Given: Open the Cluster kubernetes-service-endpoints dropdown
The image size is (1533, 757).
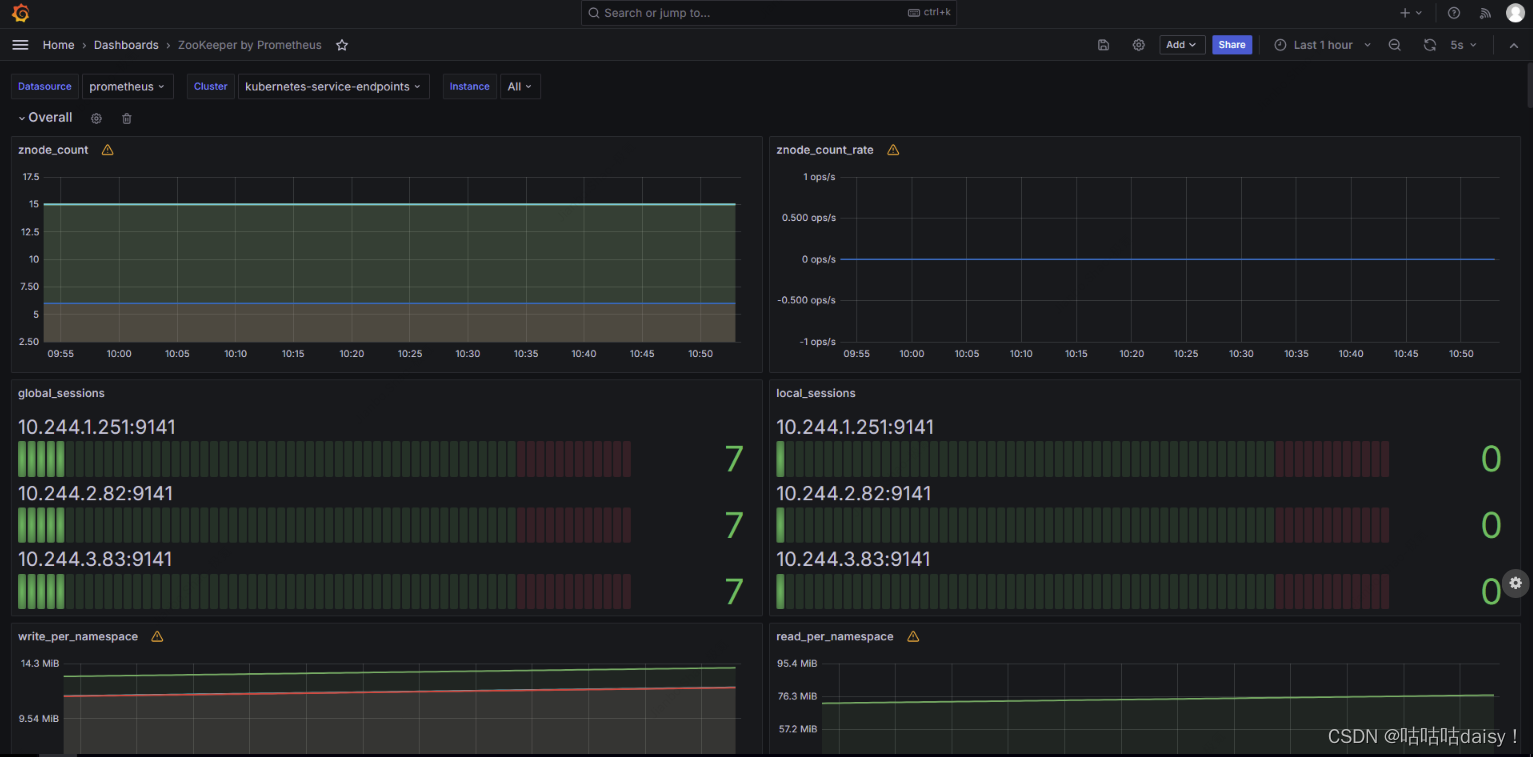Looking at the screenshot, I should 334,87.
